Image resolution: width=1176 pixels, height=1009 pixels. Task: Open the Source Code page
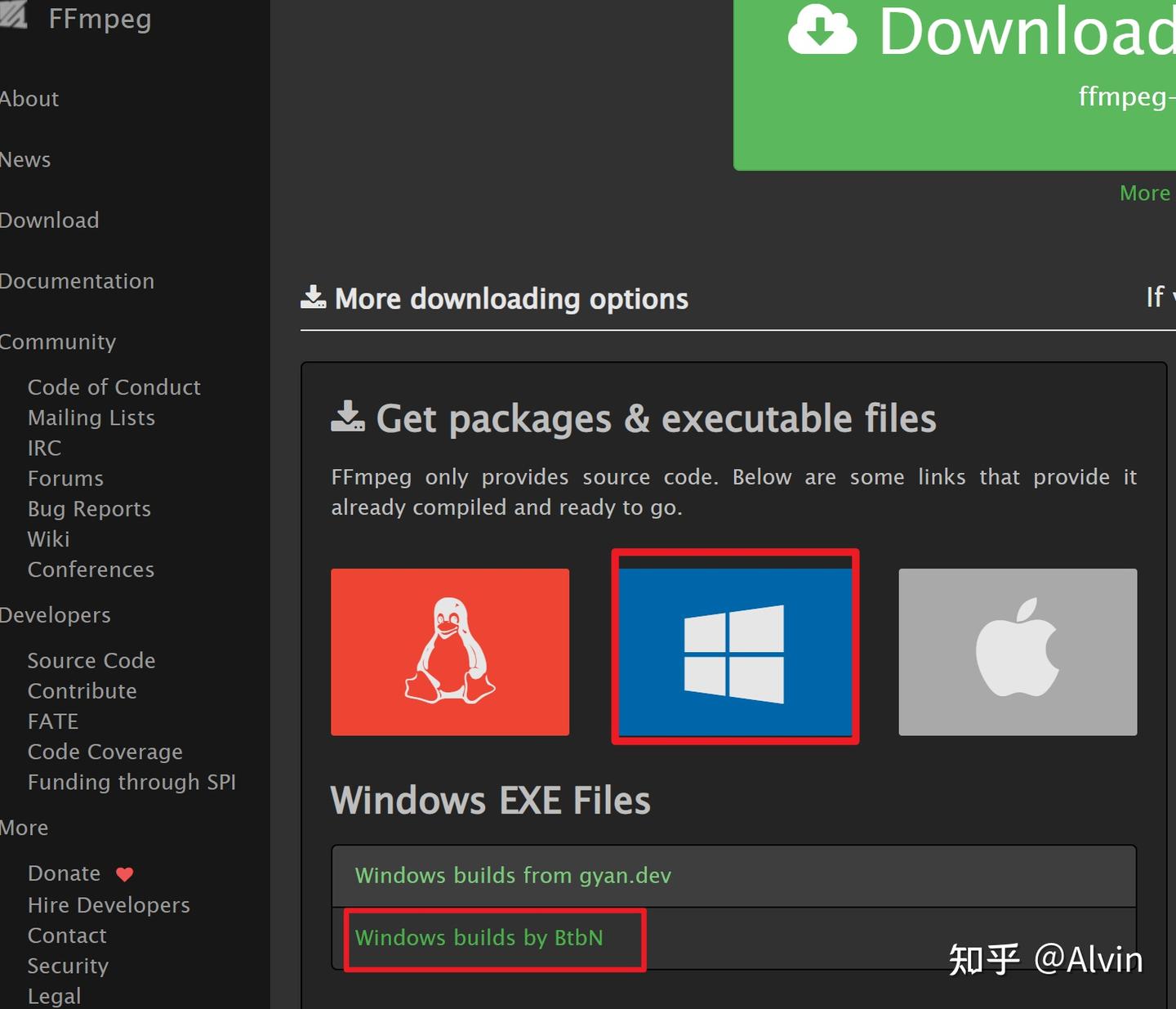coord(91,660)
